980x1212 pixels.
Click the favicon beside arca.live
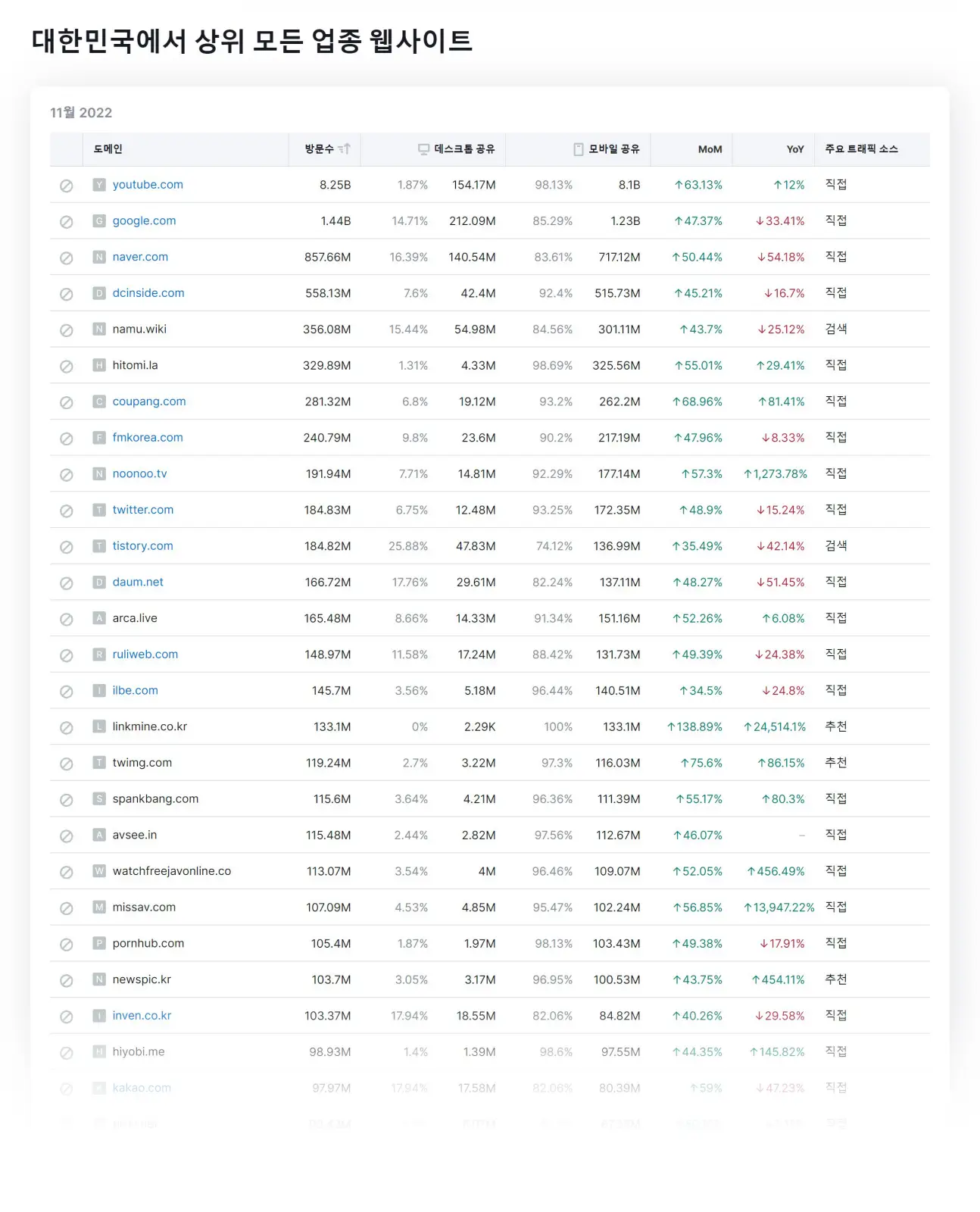pyautogui.click(x=99, y=618)
